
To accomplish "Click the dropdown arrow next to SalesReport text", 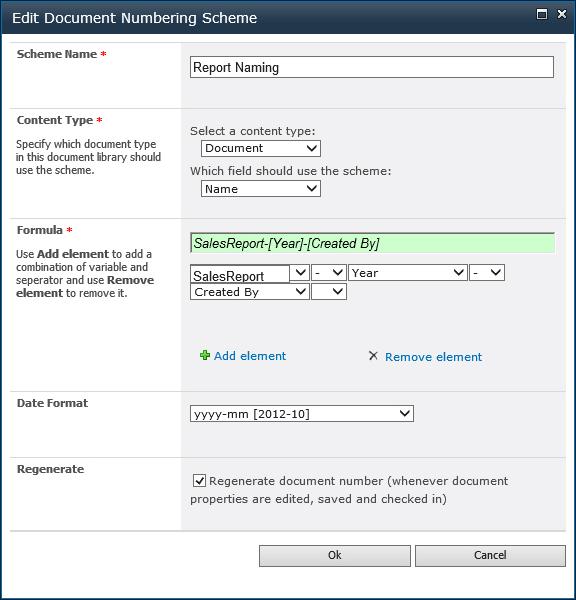I will 300,273.
